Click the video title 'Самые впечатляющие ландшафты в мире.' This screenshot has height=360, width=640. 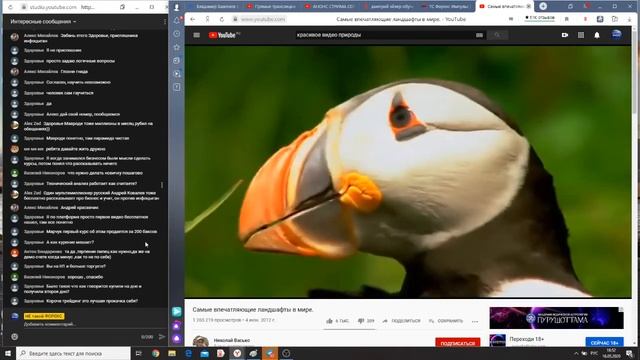[x=253, y=310]
